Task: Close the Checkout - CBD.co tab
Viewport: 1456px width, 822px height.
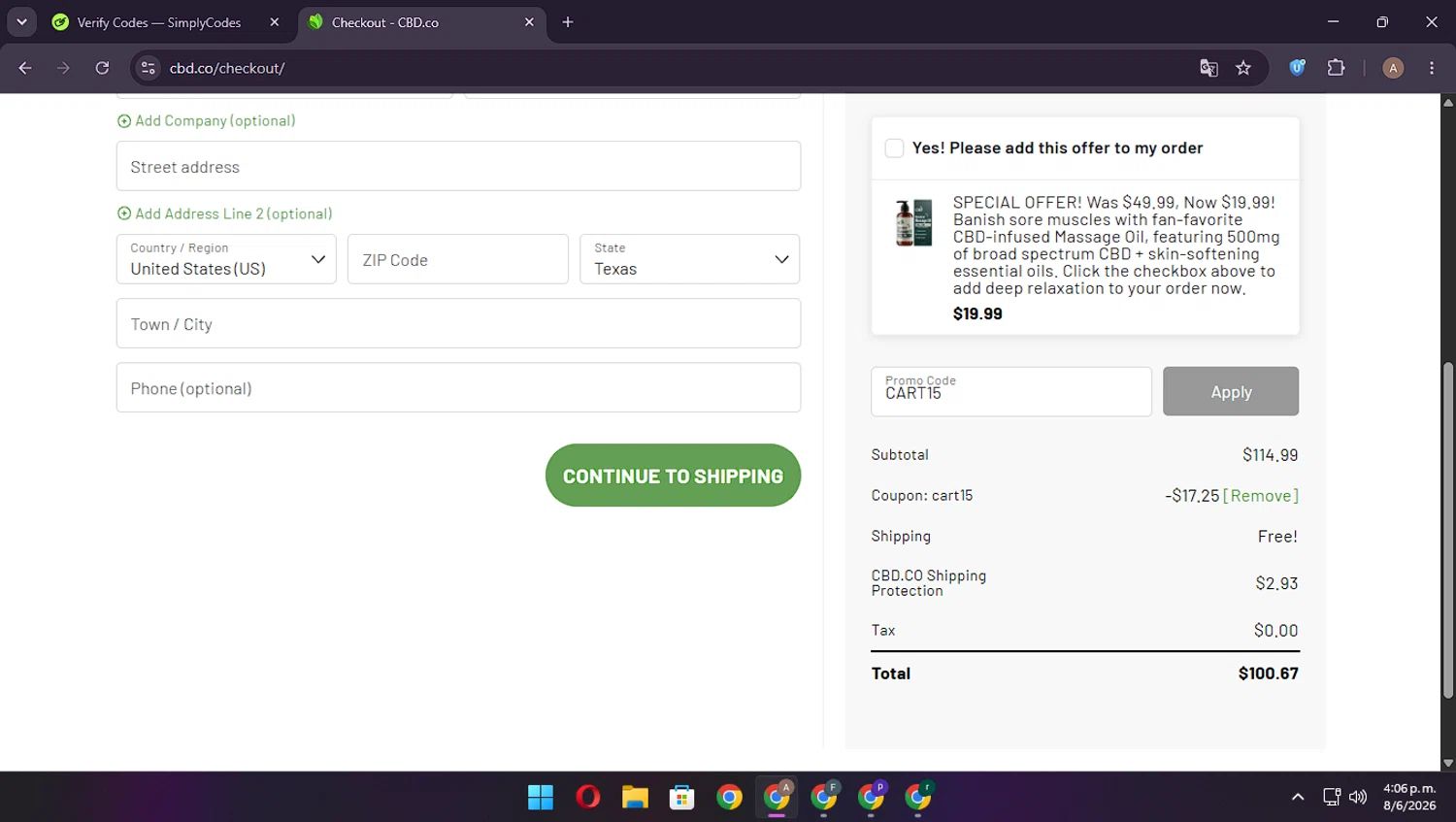Action: point(529,22)
